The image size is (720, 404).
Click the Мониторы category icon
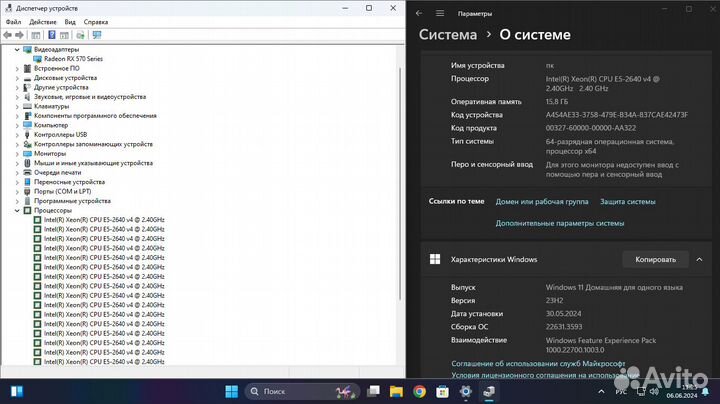pyautogui.click(x=28, y=153)
